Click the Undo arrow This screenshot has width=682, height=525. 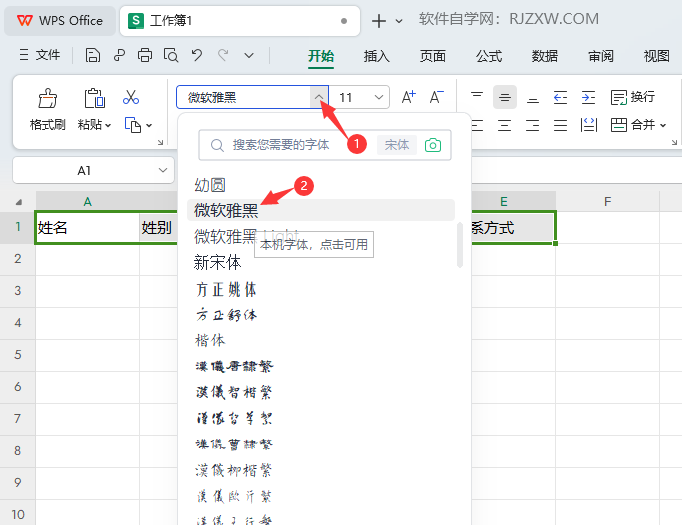coord(197,55)
